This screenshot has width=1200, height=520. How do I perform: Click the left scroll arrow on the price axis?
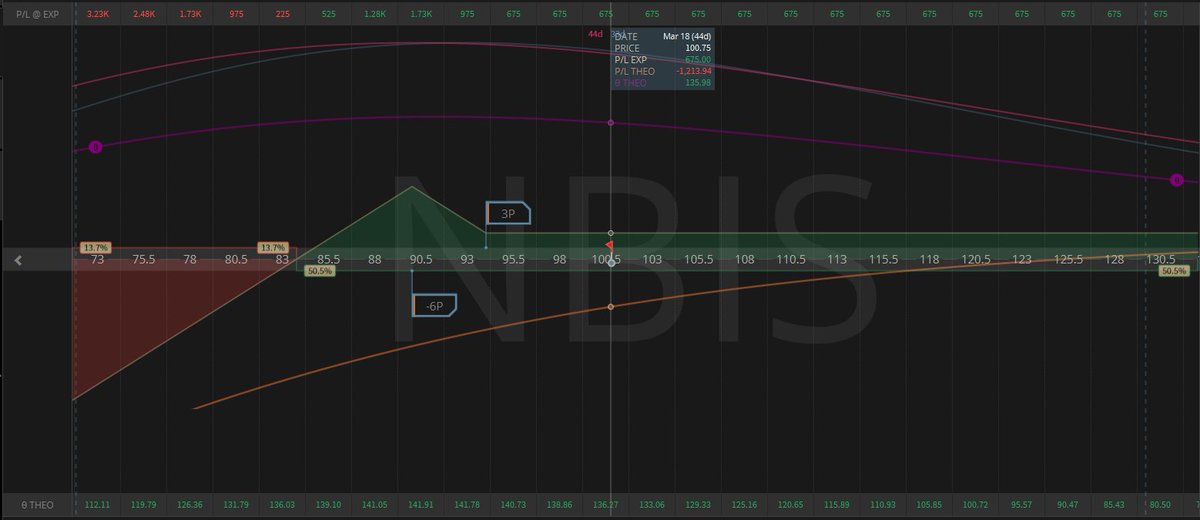[x=18, y=260]
